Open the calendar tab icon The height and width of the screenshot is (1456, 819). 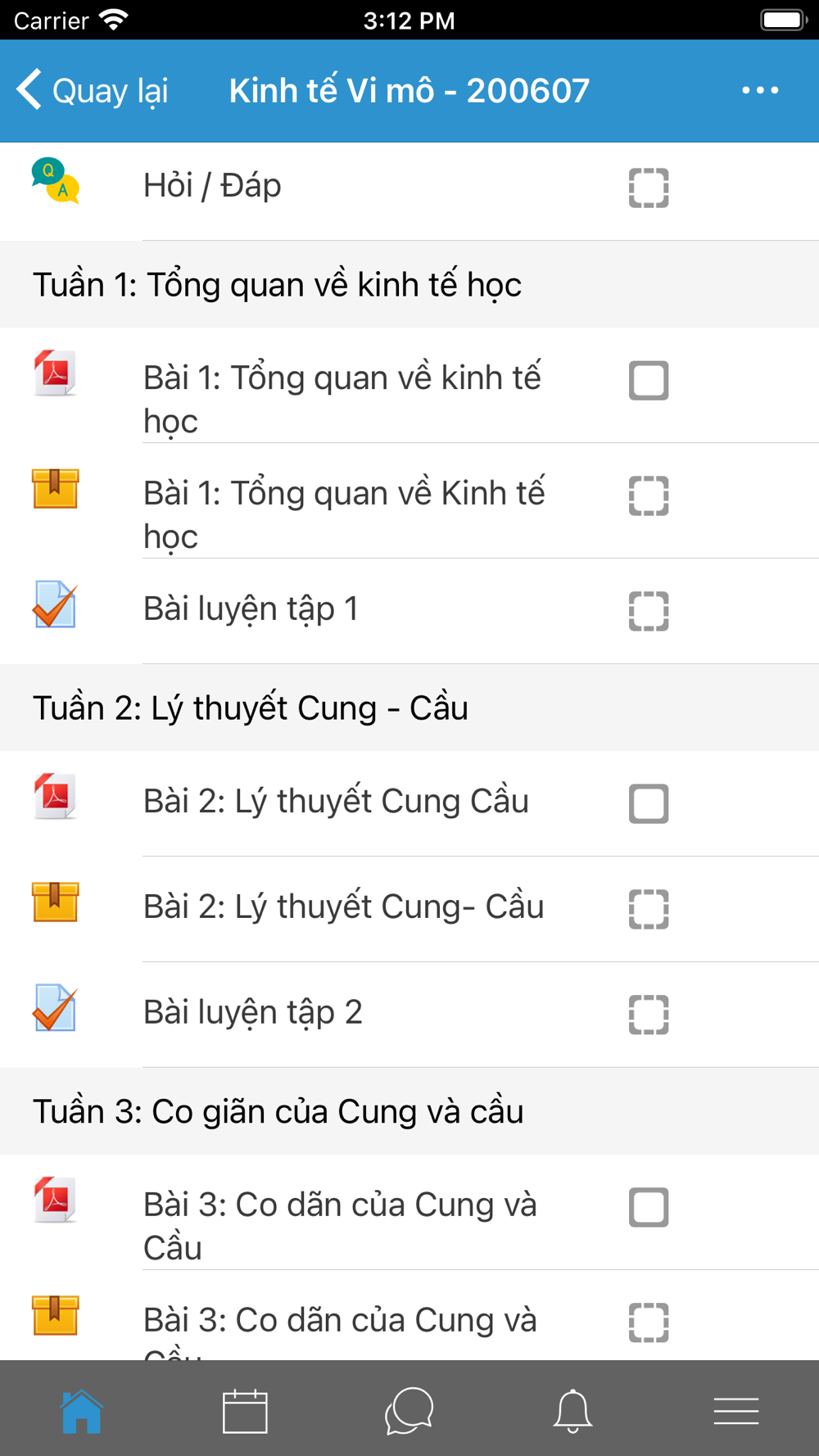pos(245,1410)
